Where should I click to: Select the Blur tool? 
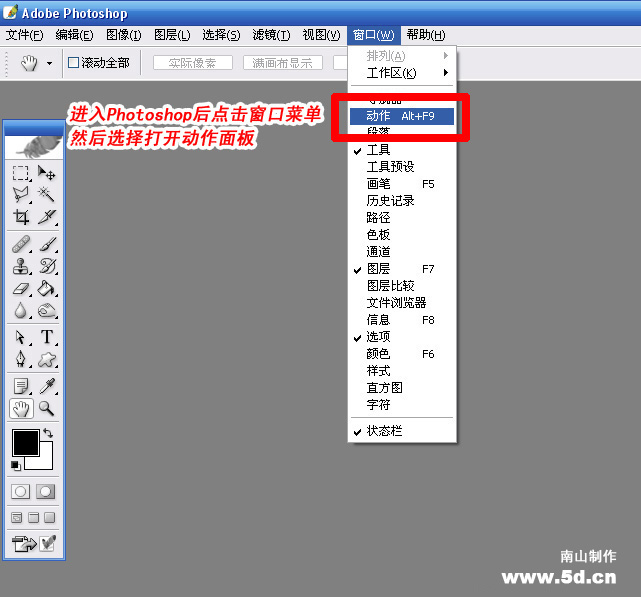point(20,311)
